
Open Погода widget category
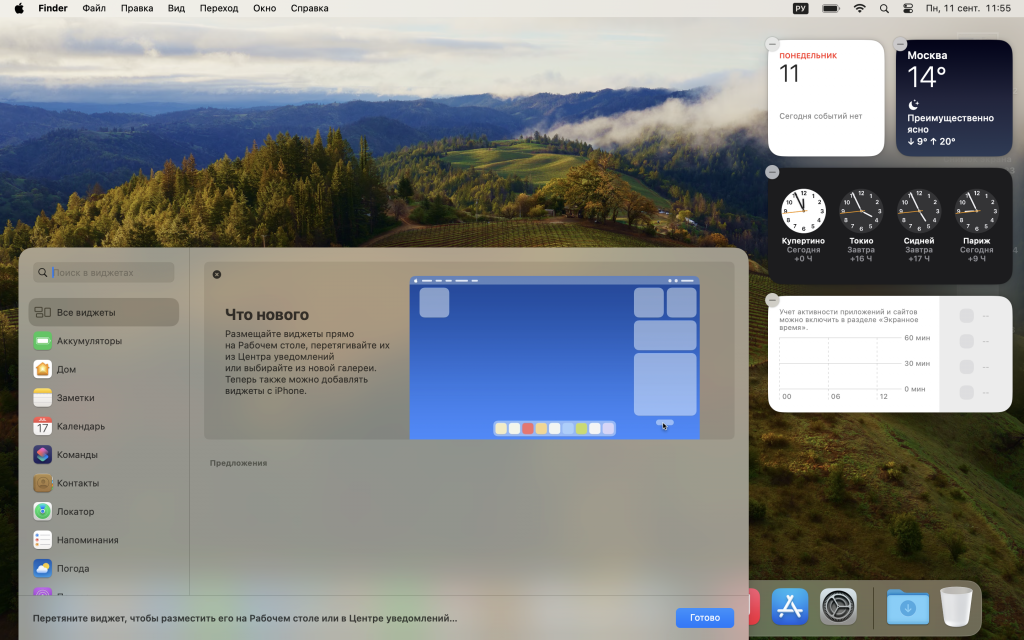(x=72, y=568)
